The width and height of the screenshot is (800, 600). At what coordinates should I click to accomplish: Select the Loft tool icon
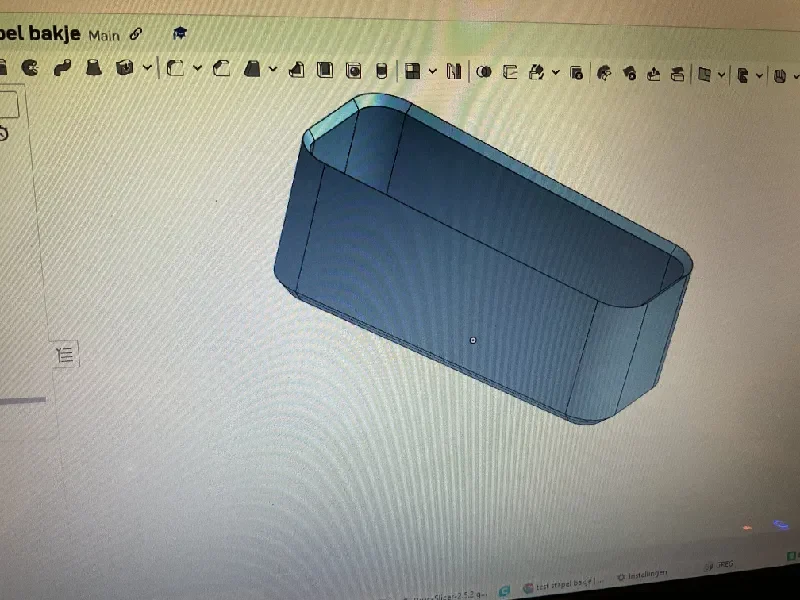pos(93,67)
